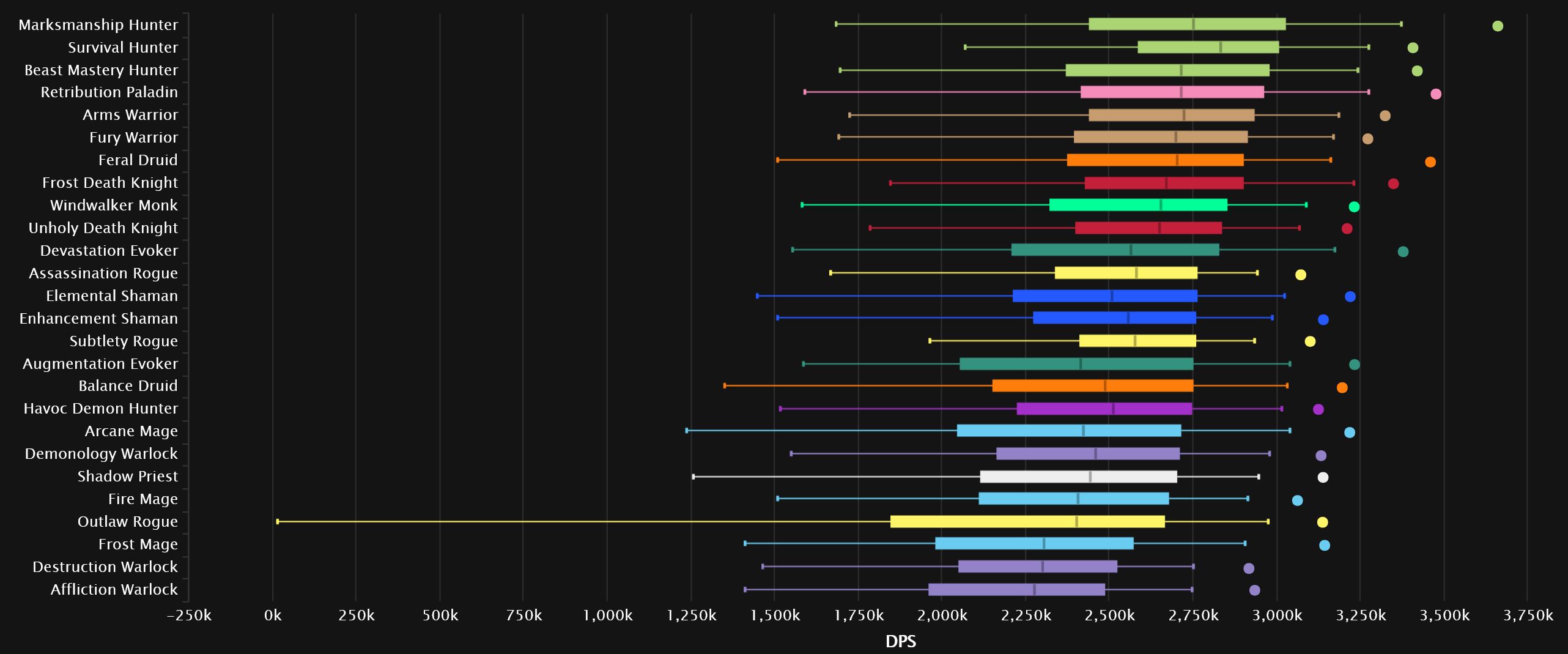Click the Devastation Evoker label

(x=109, y=251)
